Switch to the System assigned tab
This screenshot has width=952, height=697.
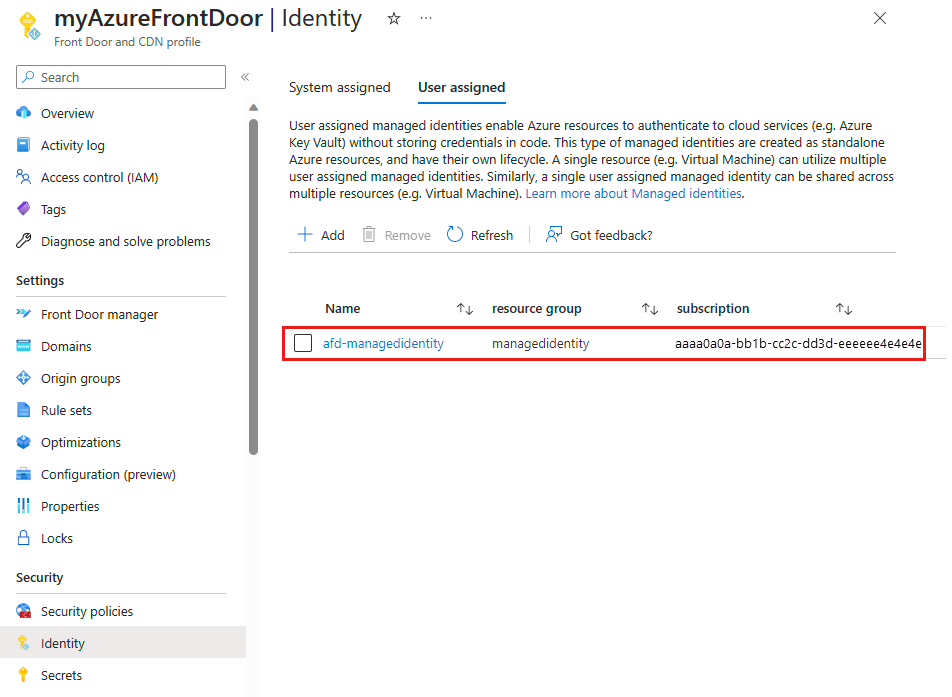point(339,88)
